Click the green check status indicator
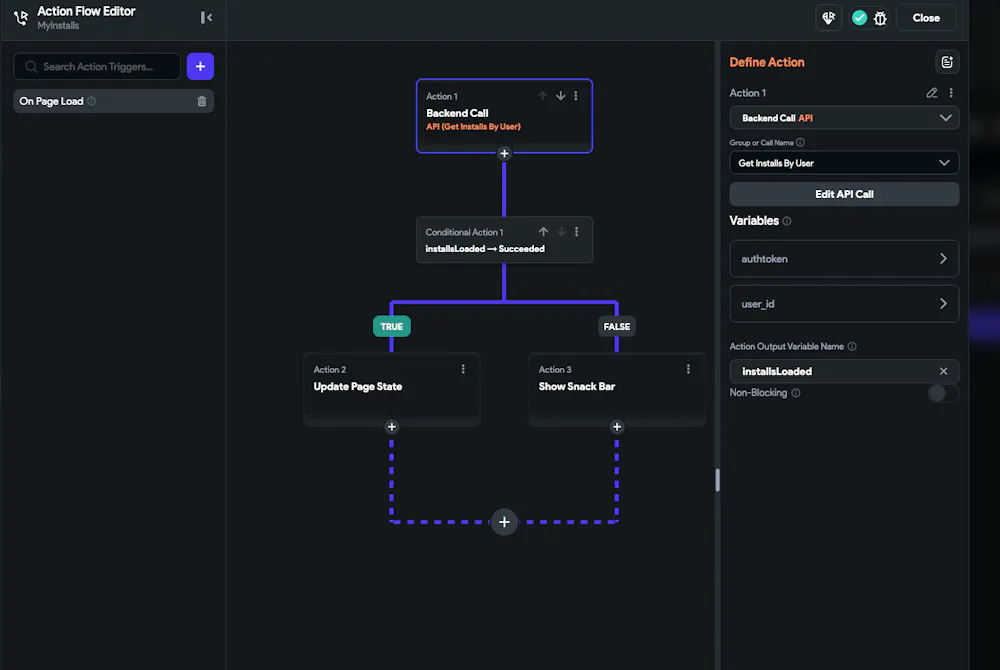The image size is (1000, 670). [859, 18]
